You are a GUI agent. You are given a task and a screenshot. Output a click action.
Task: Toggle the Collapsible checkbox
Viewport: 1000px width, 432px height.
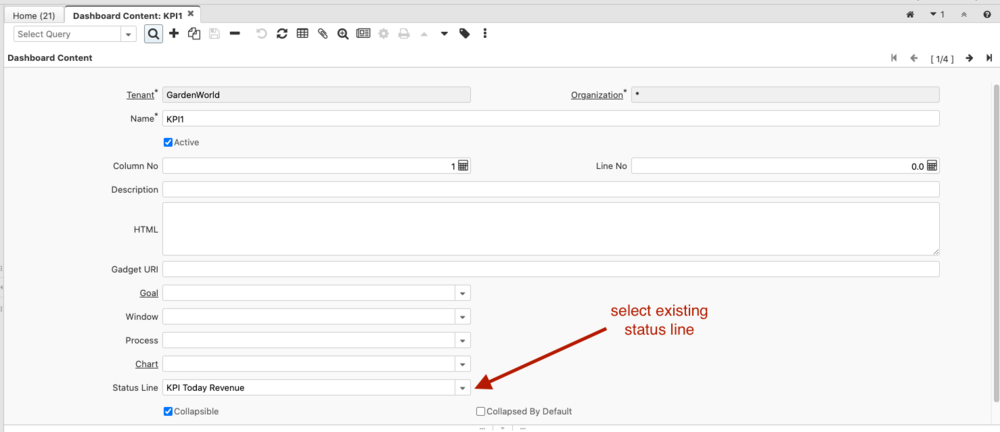pyautogui.click(x=168, y=411)
